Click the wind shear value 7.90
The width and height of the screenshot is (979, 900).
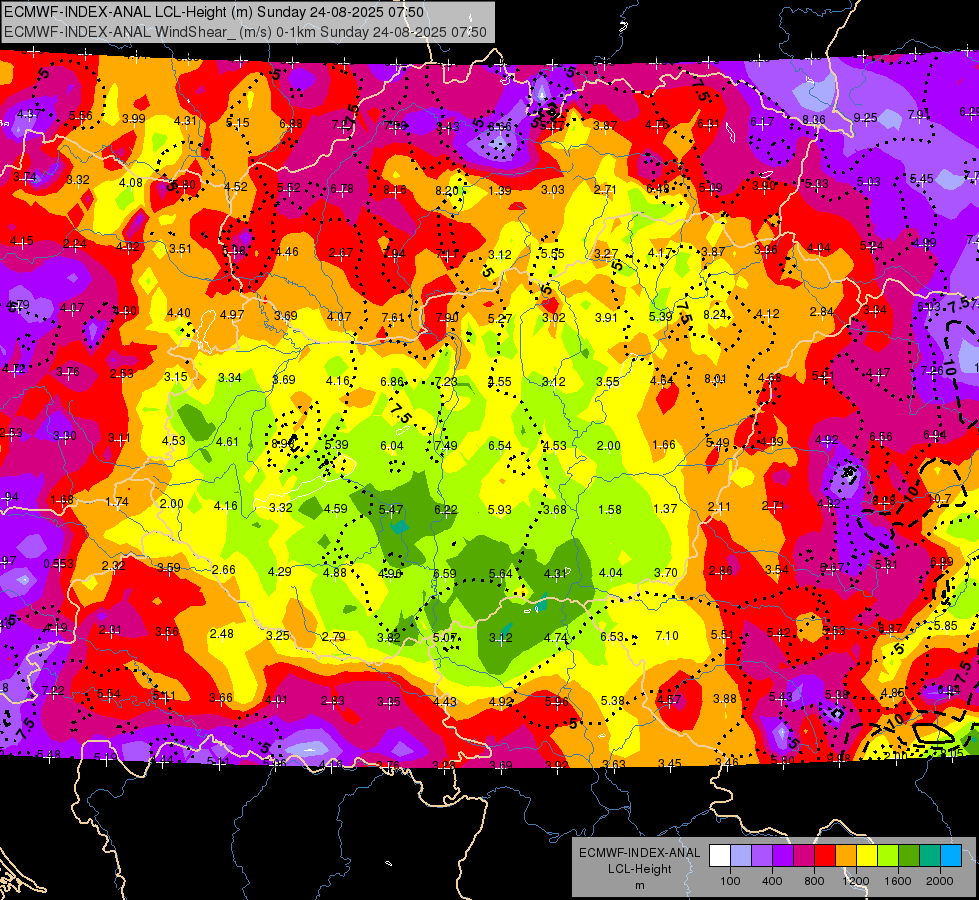pyautogui.click(x=447, y=317)
